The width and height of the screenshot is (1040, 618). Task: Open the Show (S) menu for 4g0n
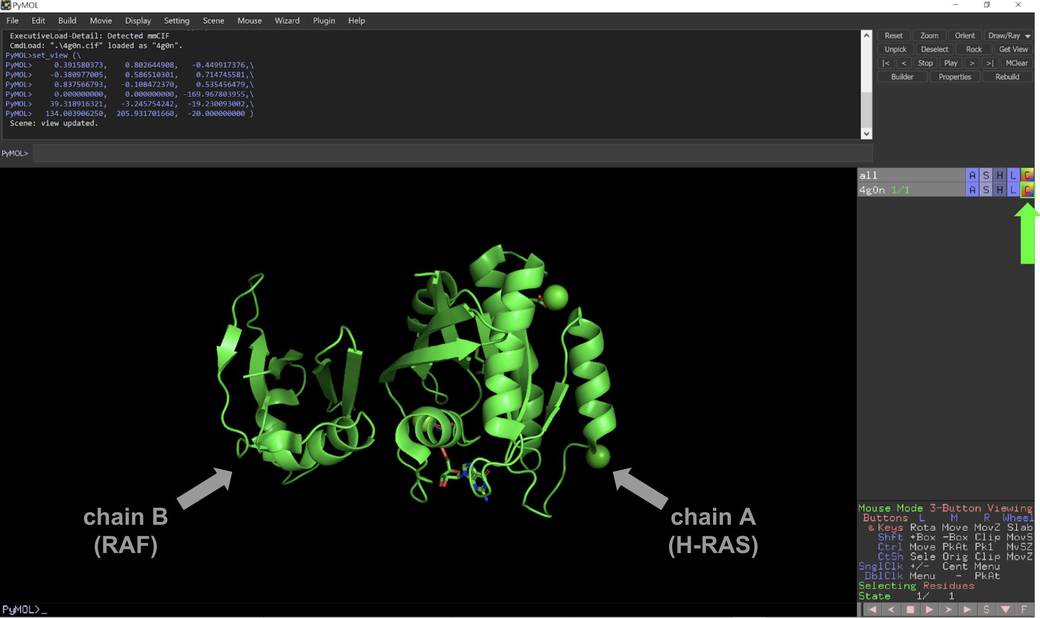(x=986, y=190)
